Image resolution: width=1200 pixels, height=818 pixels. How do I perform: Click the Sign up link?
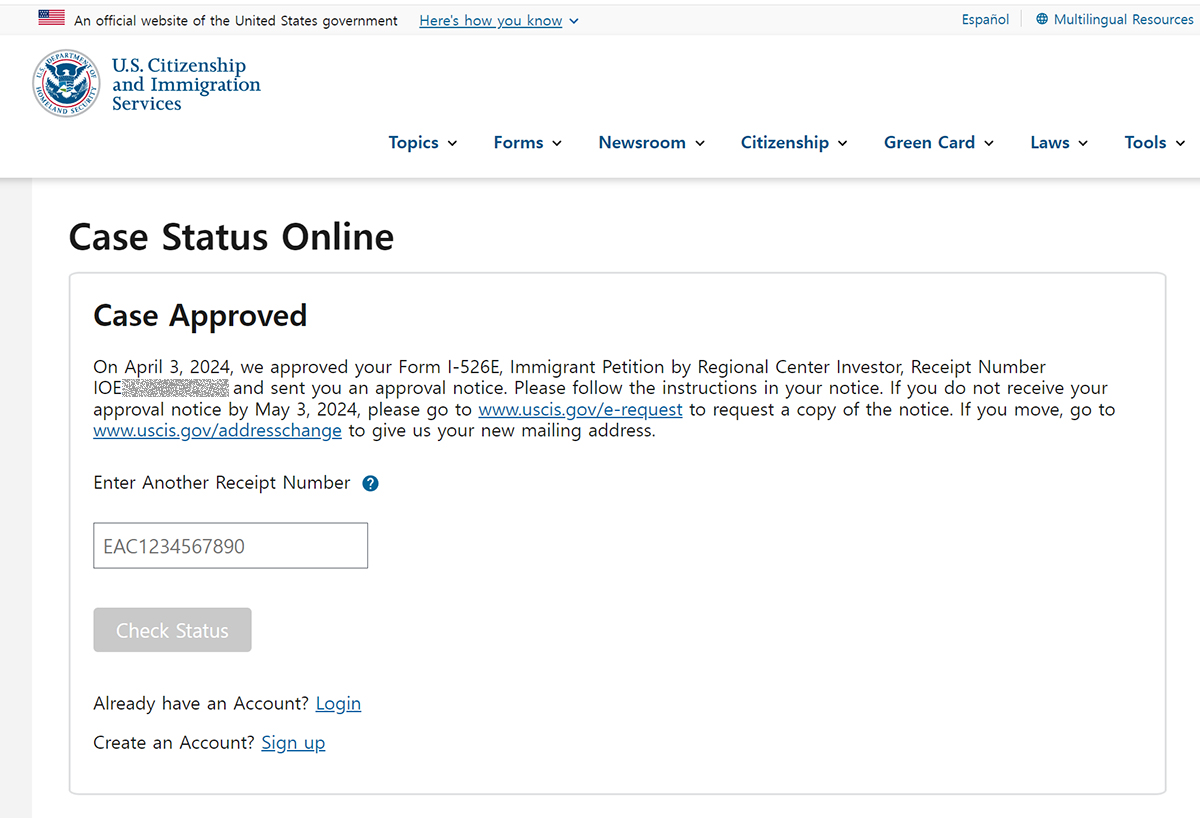(293, 743)
